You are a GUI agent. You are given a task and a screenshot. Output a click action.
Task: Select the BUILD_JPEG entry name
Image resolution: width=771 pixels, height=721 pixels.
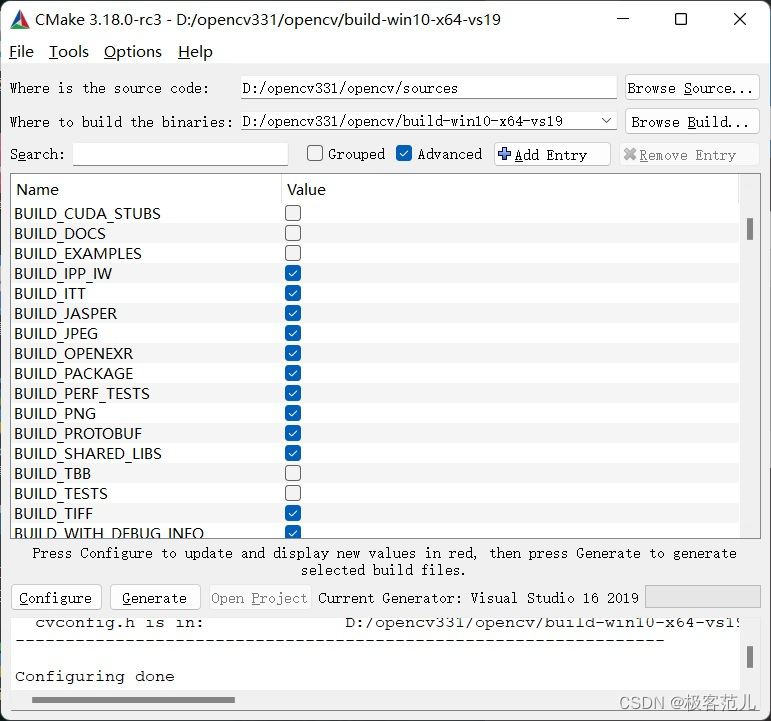coord(56,333)
